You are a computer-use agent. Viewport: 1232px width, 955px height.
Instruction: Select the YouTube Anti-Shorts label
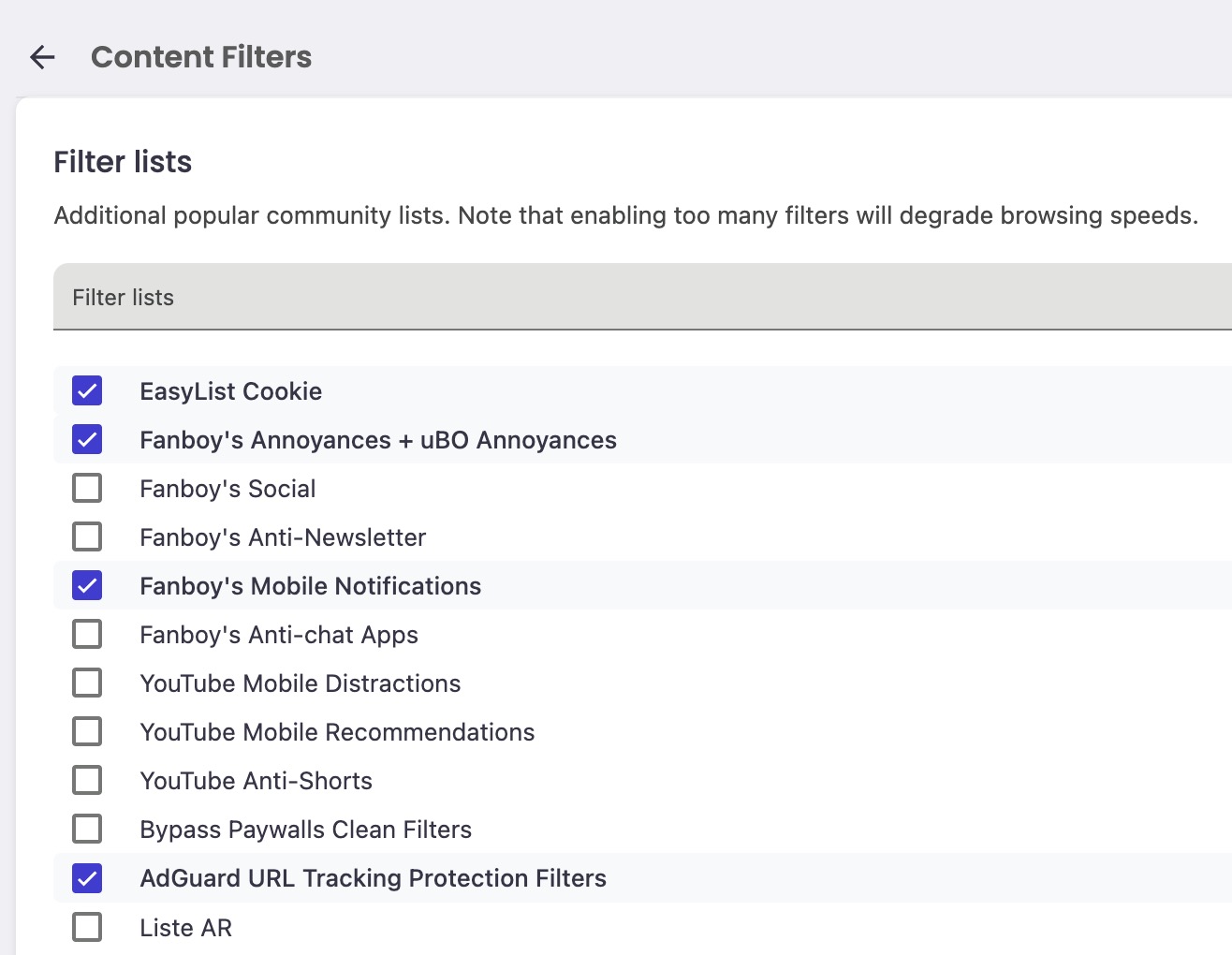tap(256, 781)
